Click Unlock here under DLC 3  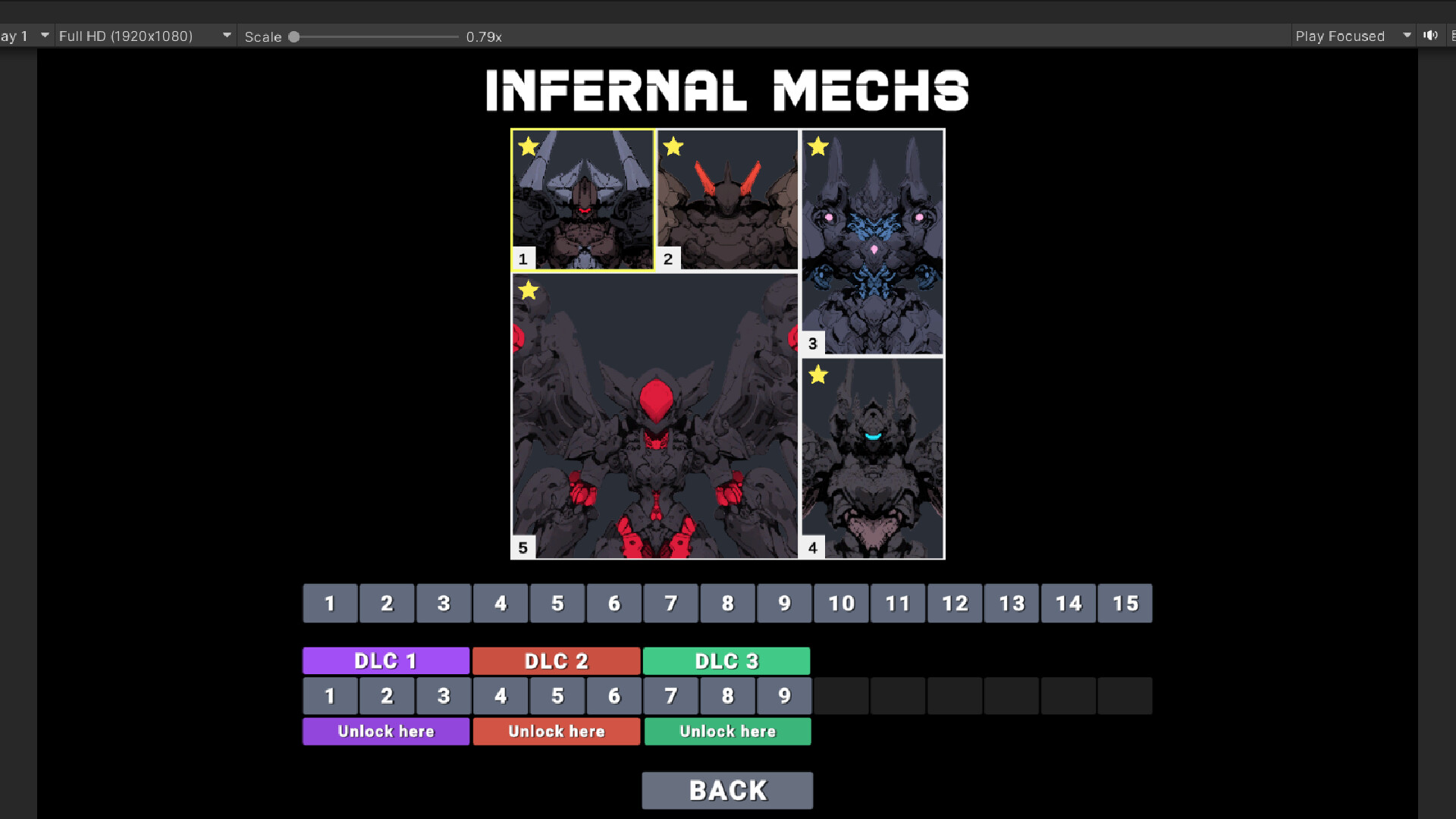coord(727,731)
